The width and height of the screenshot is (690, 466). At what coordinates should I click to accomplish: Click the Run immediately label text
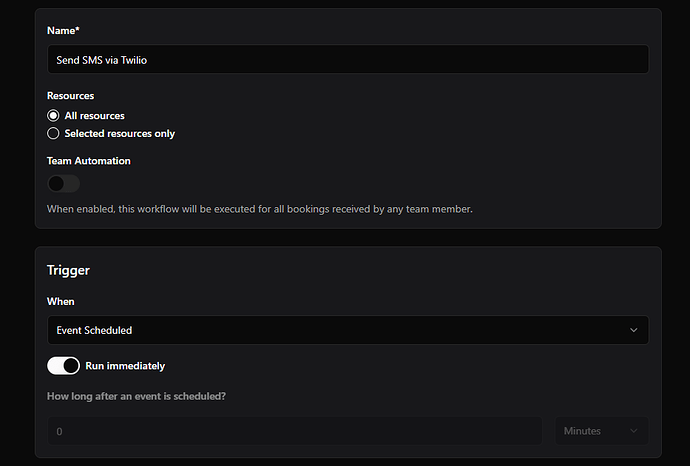pyautogui.click(x=125, y=366)
